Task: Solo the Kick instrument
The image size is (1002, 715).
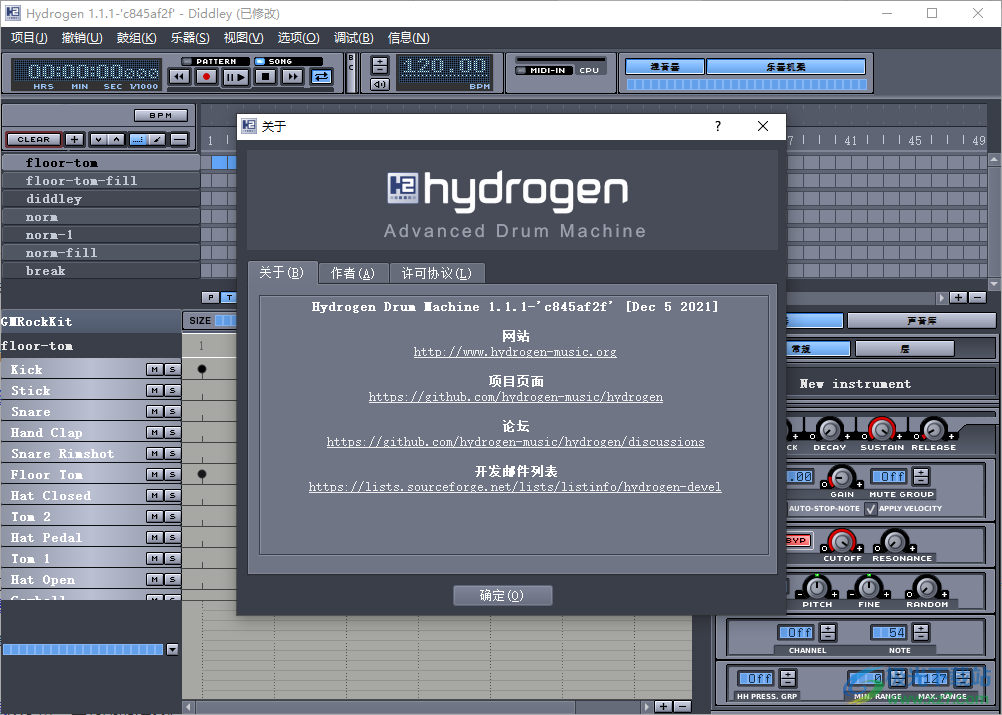Action: tap(173, 369)
